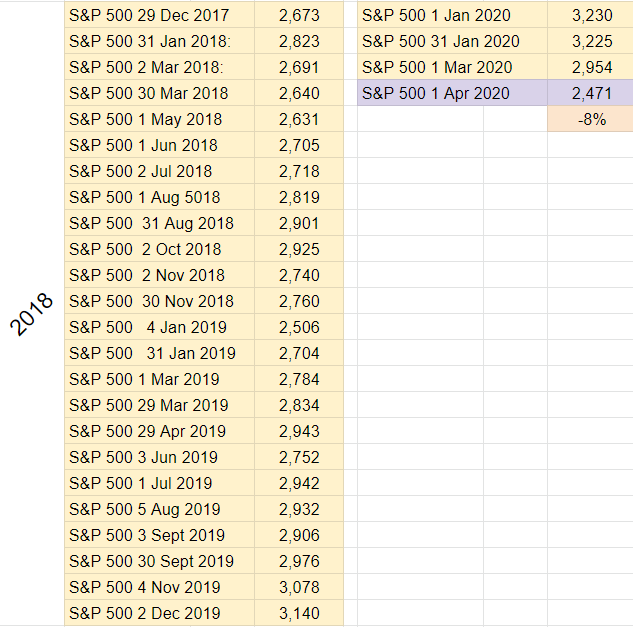The image size is (633, 627).
Task: Select cell 'S&P 500 2 Mar 2018:'
Action: (x=159, y=67)
